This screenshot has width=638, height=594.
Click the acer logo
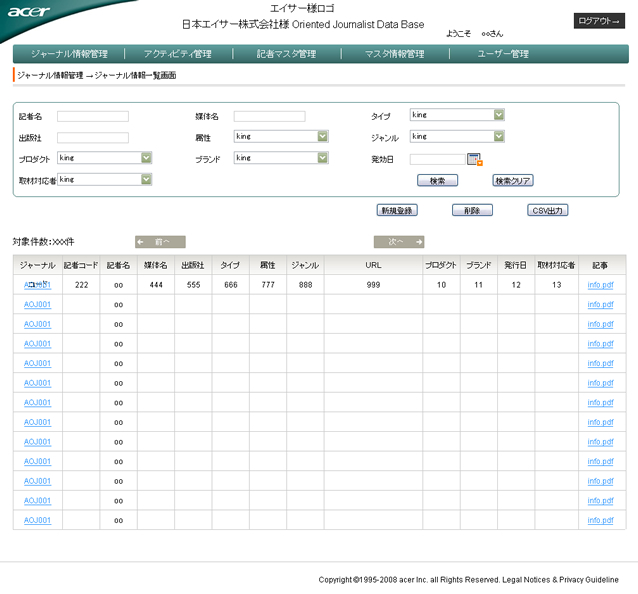[28, 11]
